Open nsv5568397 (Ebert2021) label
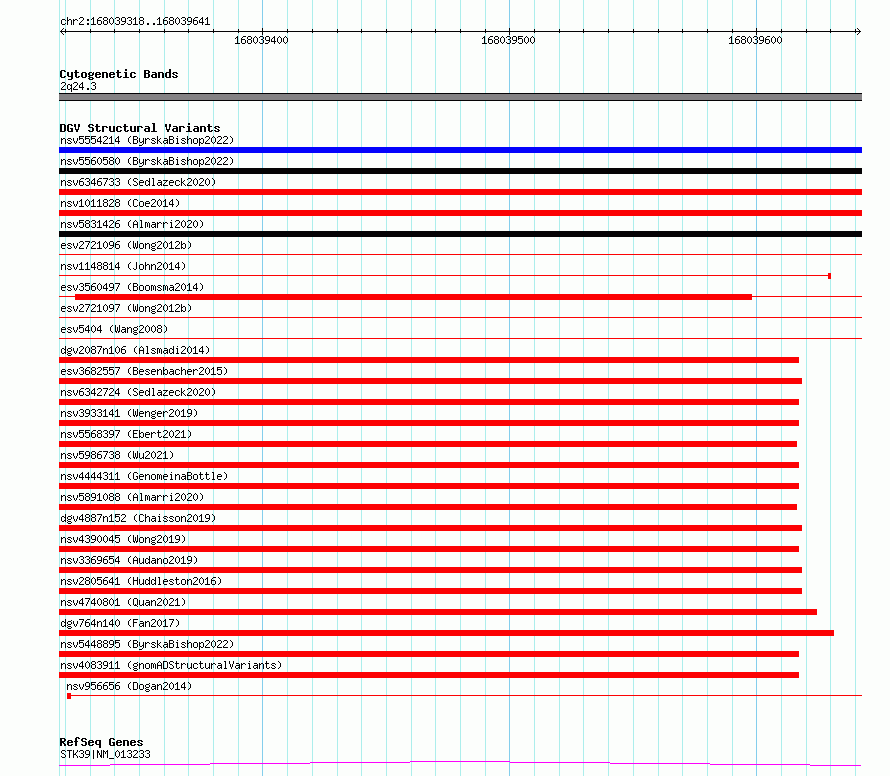The image size is (890, 776). [126, 434]
